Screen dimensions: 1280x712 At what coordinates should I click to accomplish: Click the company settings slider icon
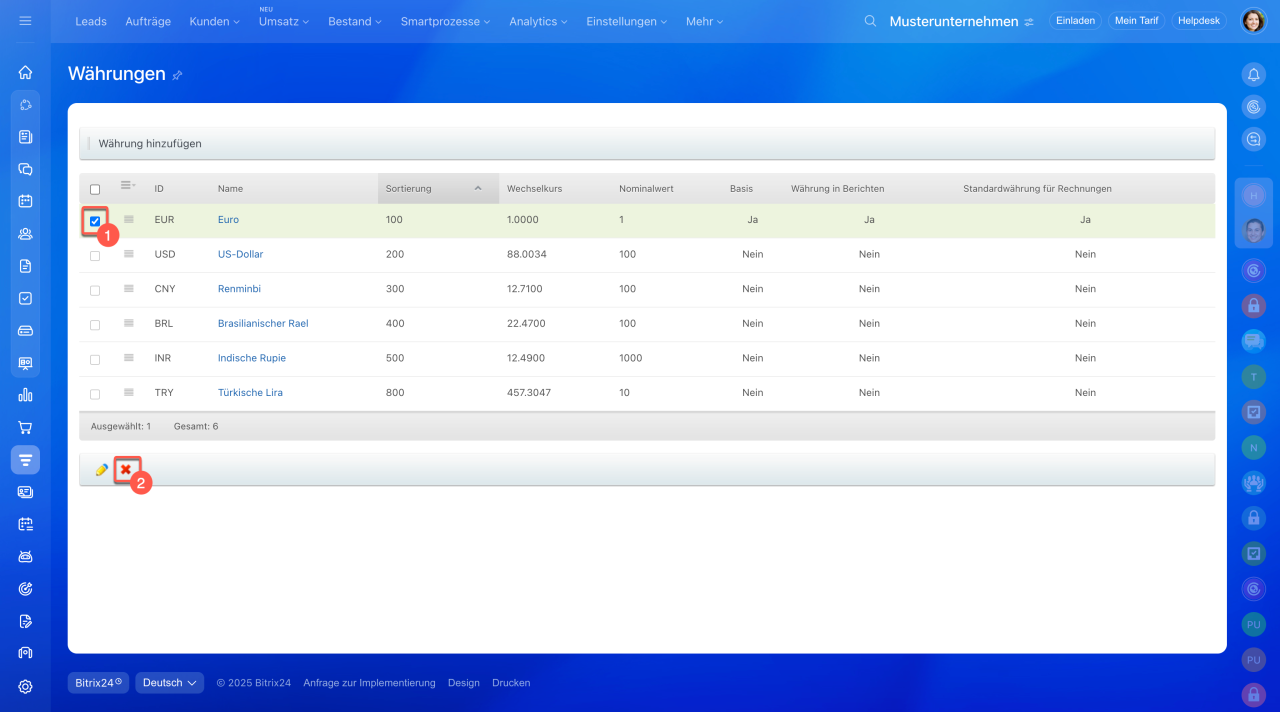[x=1029, y=22]
